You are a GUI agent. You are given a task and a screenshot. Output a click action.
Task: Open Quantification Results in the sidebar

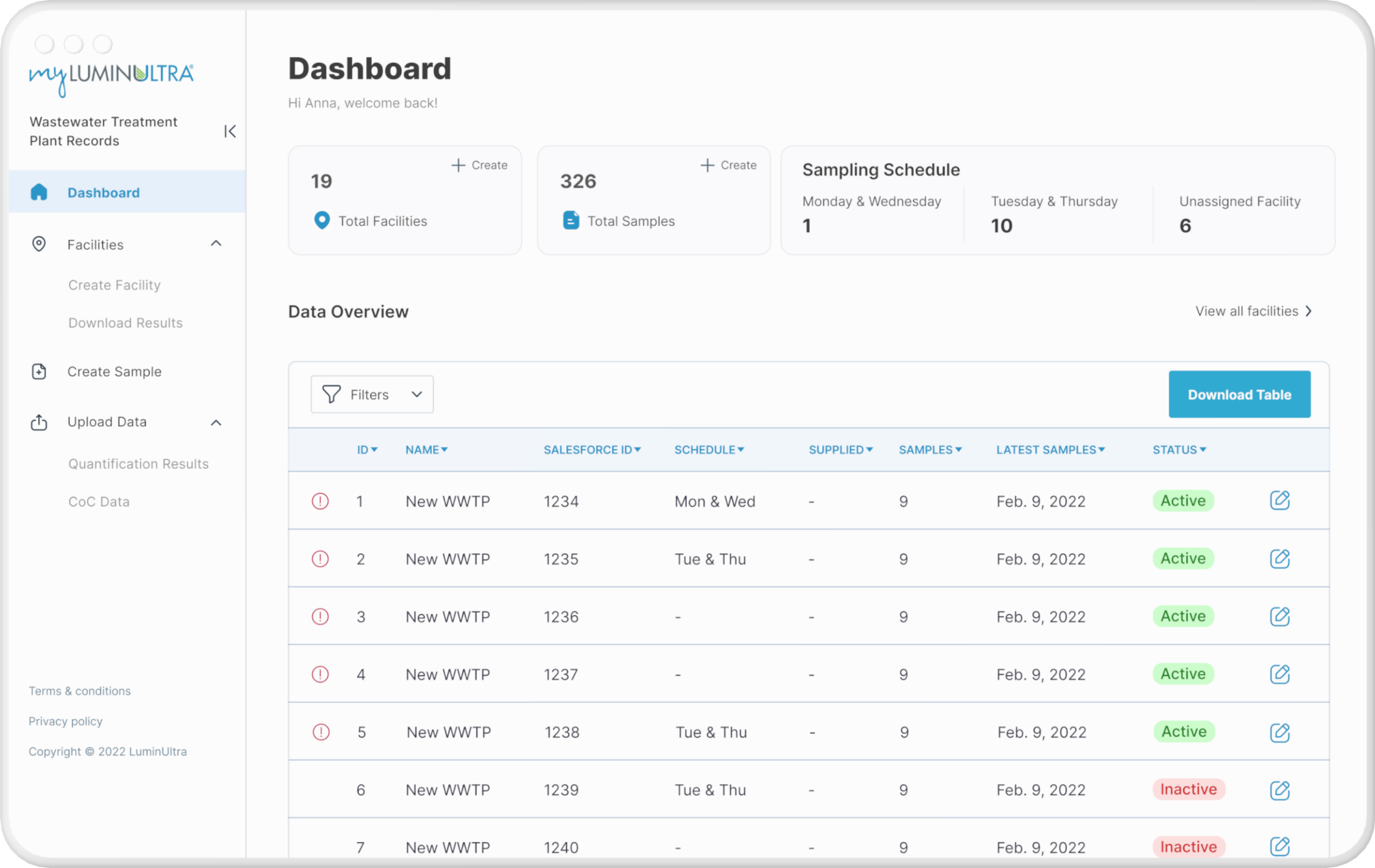[x=138, y=464]
